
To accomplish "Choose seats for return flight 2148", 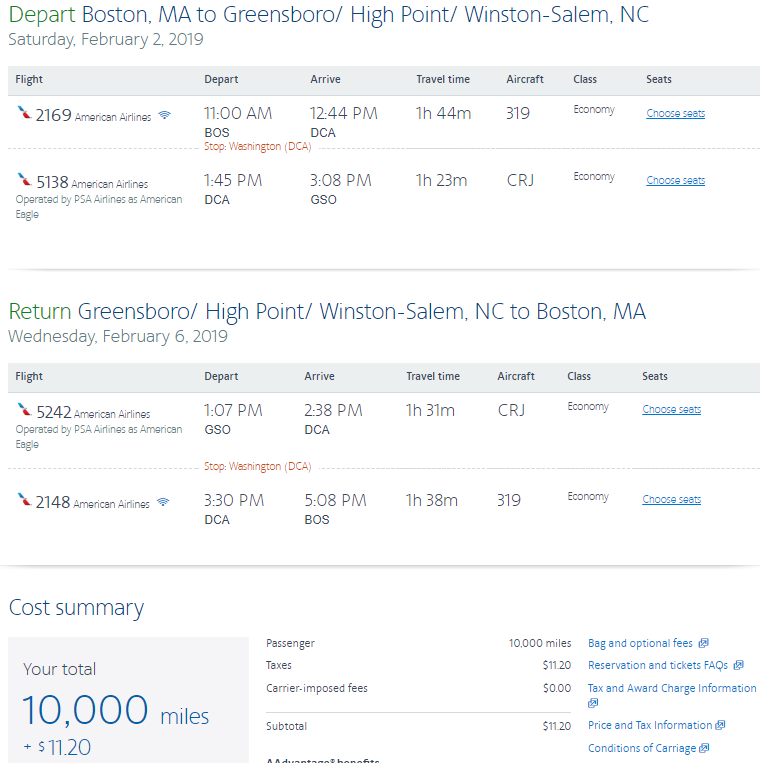I will coord(671,499).
